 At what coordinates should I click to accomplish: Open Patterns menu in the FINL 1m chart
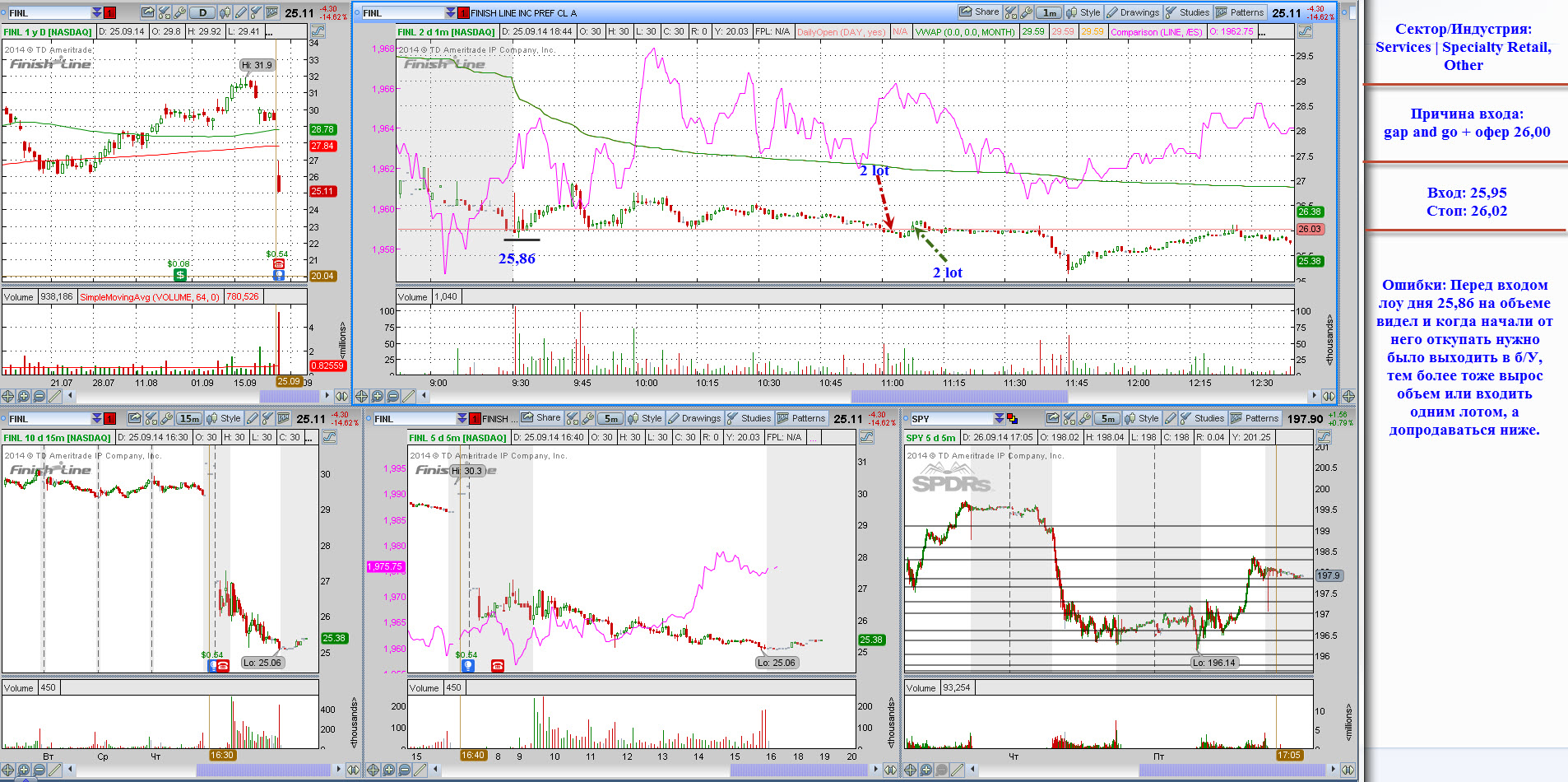(x=1240, y=12)
